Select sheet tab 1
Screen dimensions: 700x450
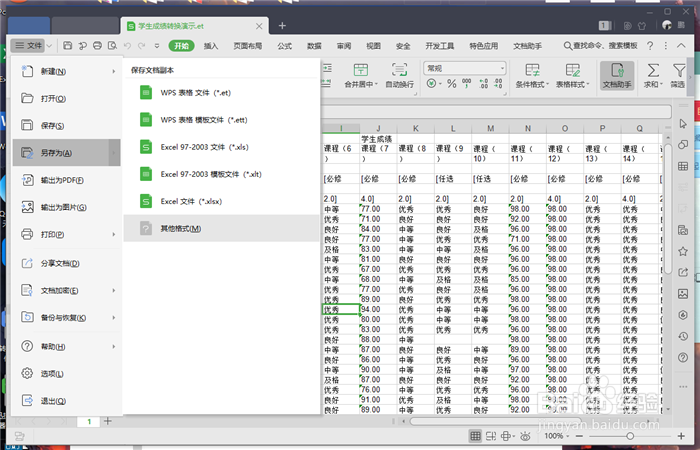tap(89, 421)
